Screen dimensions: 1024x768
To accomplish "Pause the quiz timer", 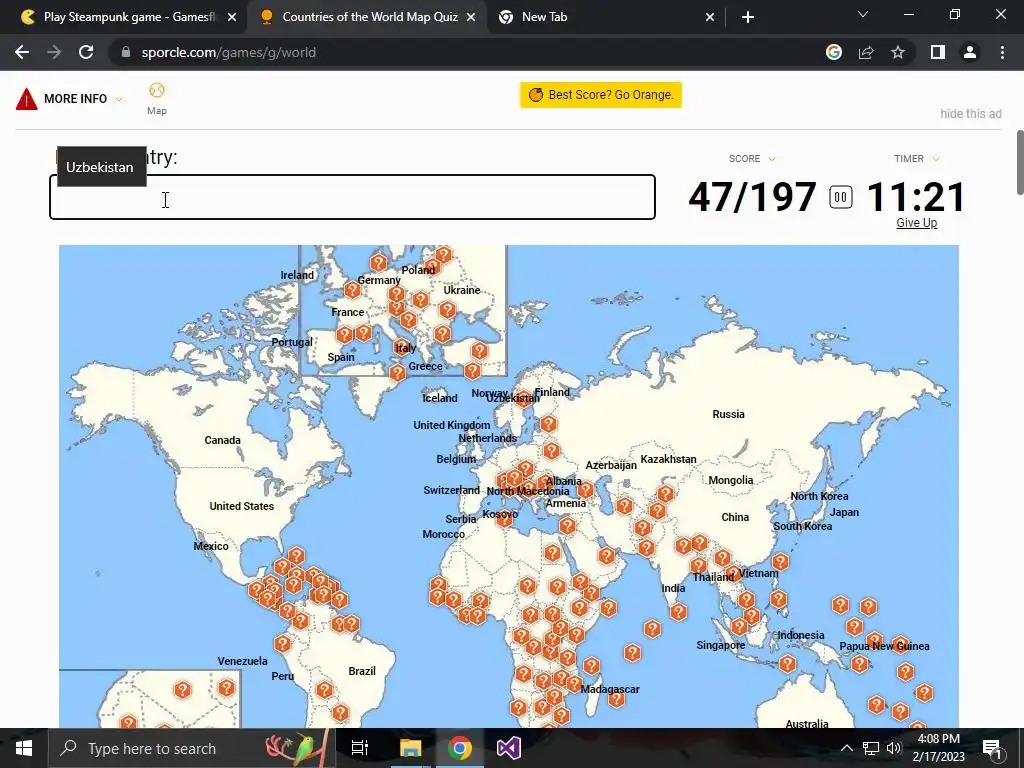I will (840, 197).
